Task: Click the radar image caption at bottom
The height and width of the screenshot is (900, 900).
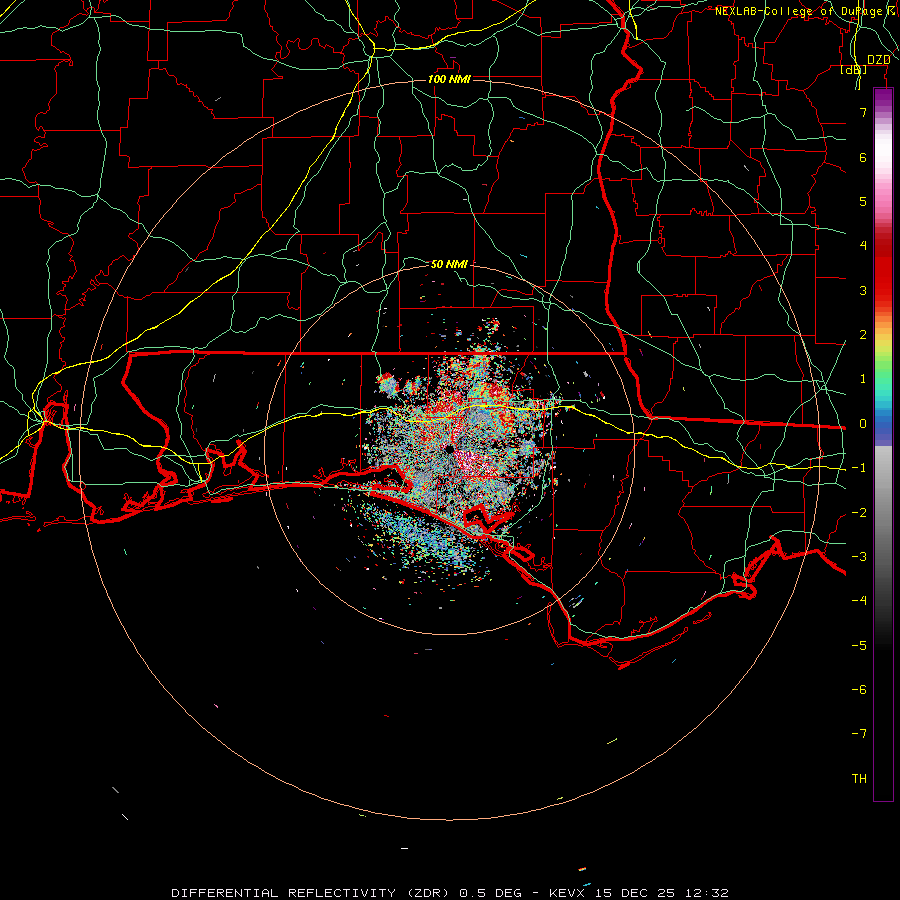Action: [x=450, y=893]
